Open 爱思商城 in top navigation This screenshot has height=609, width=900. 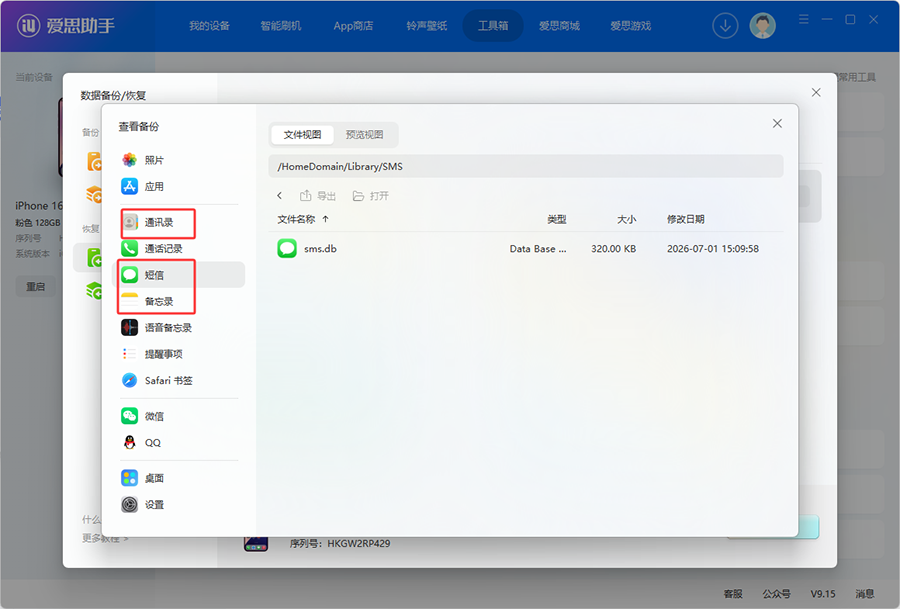(x=559, y=26)
